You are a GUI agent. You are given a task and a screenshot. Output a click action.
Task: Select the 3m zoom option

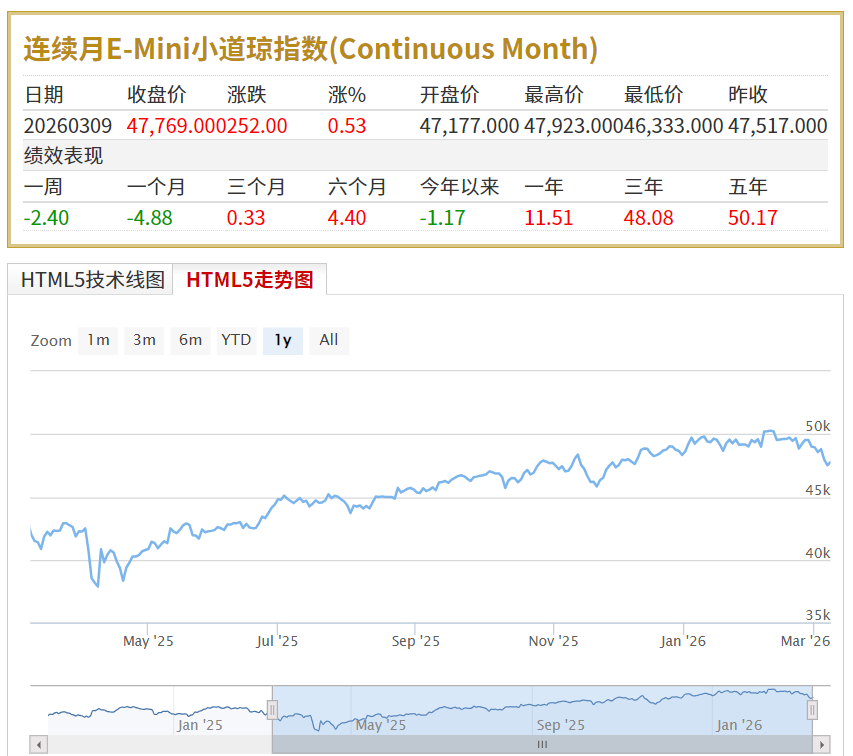143,340
